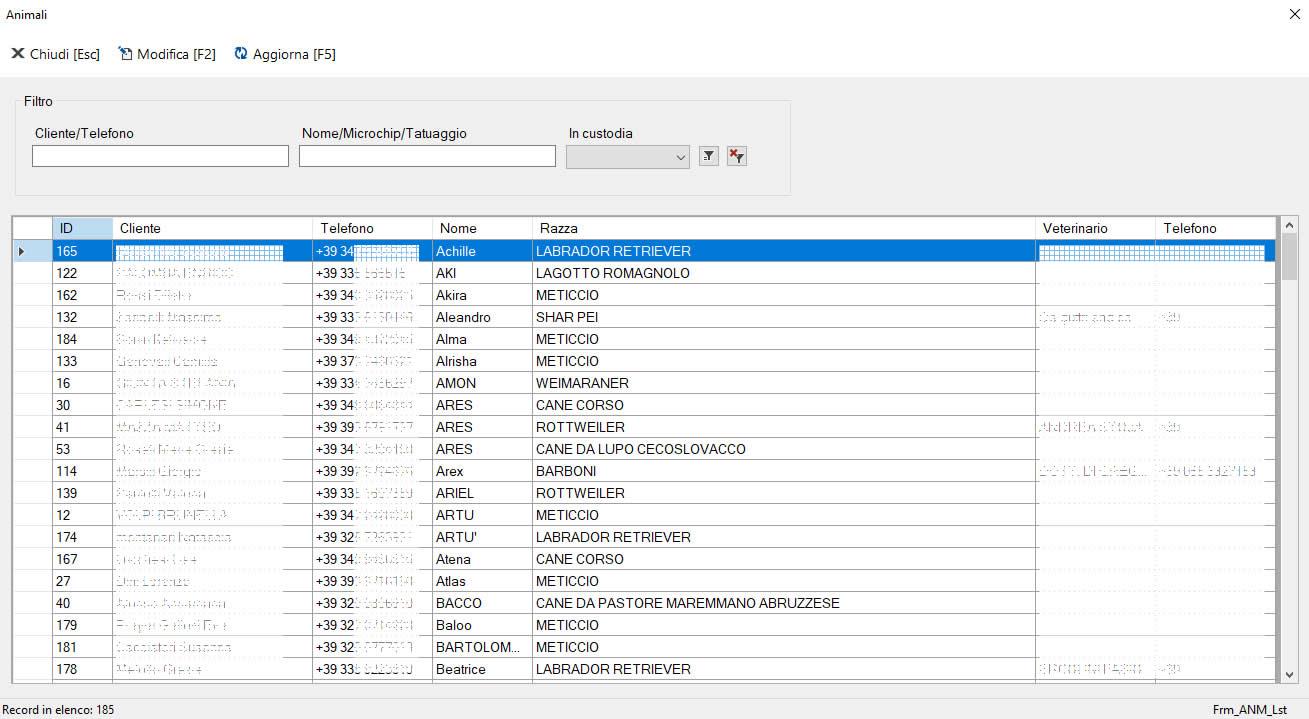Screen dimensions: 1309x719
Task: Apply filter using the funnel icon
Action: [x=709, y=156]
